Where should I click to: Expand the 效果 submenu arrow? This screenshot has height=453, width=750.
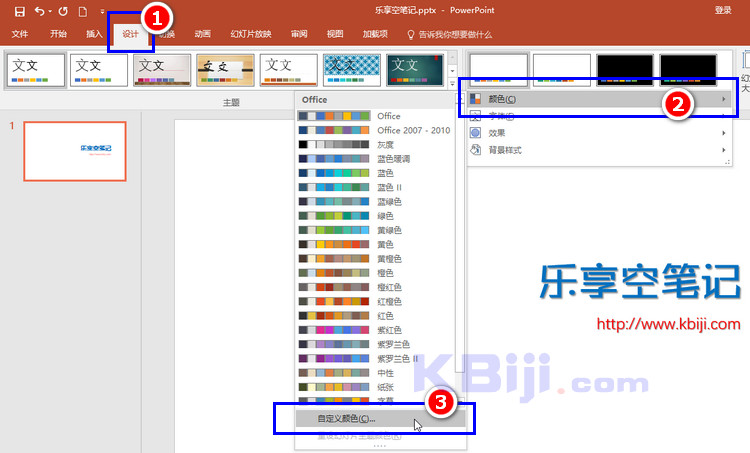pos(724,133)
